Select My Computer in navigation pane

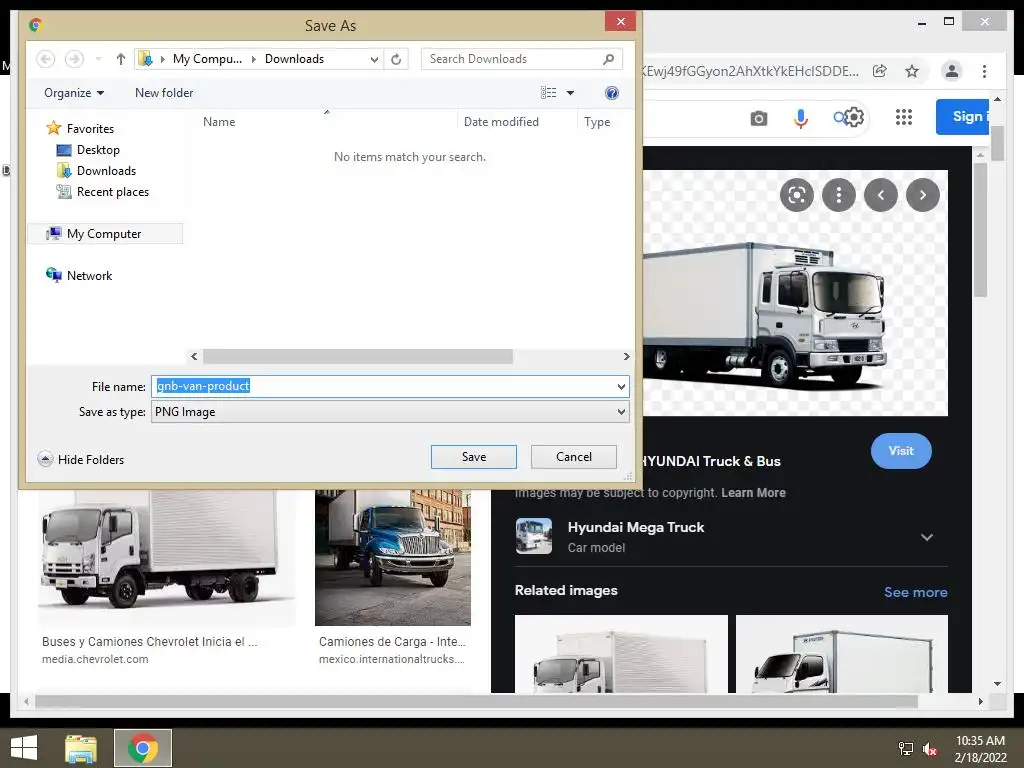(x=104, y=234)
